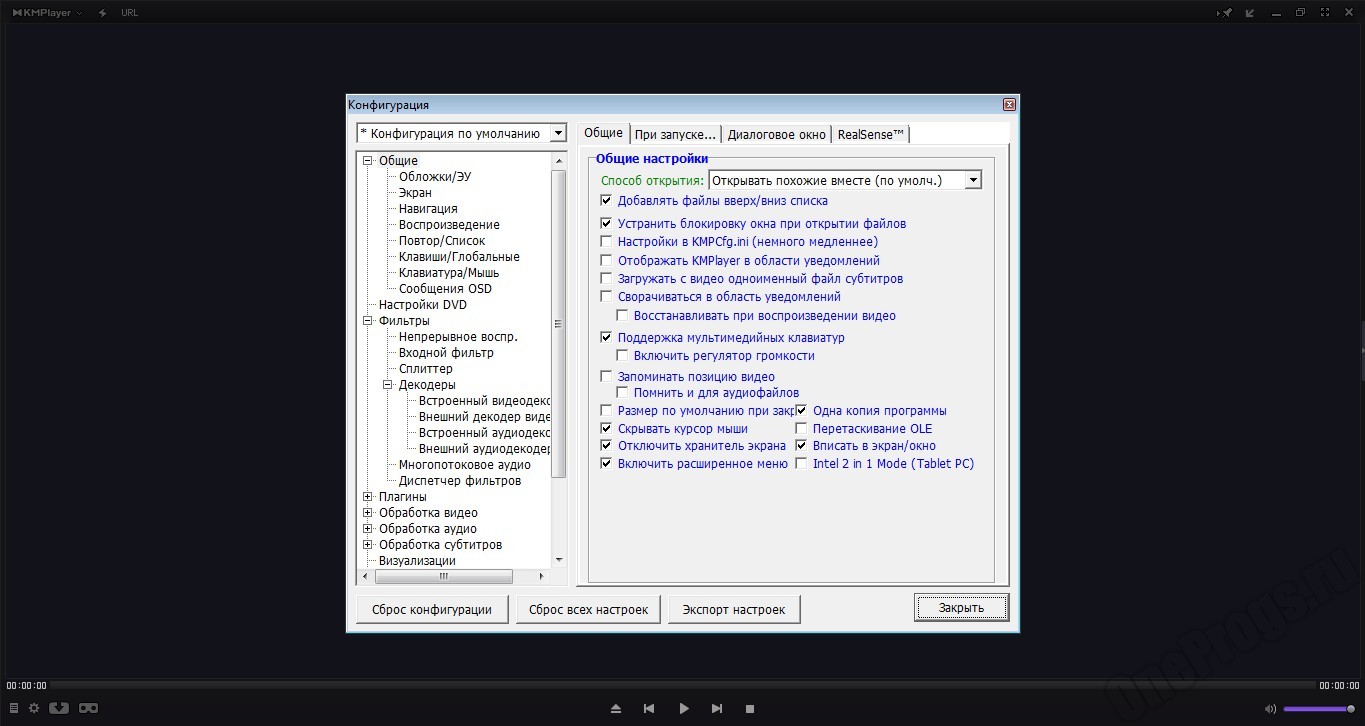
Task: Enable Запоминать позицию видео
Action: point(606,377)
